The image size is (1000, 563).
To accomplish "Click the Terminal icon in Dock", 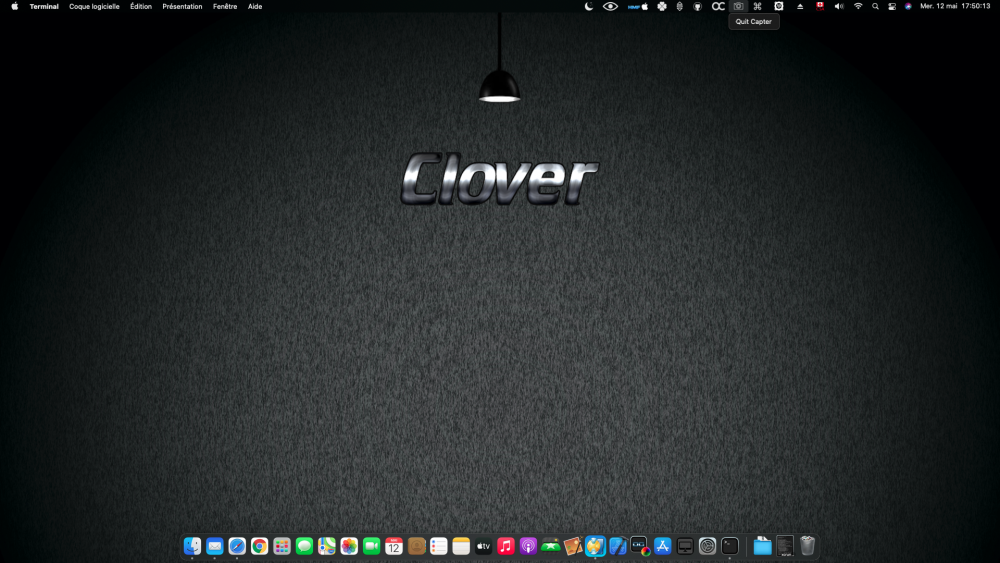I will (730, 546).
